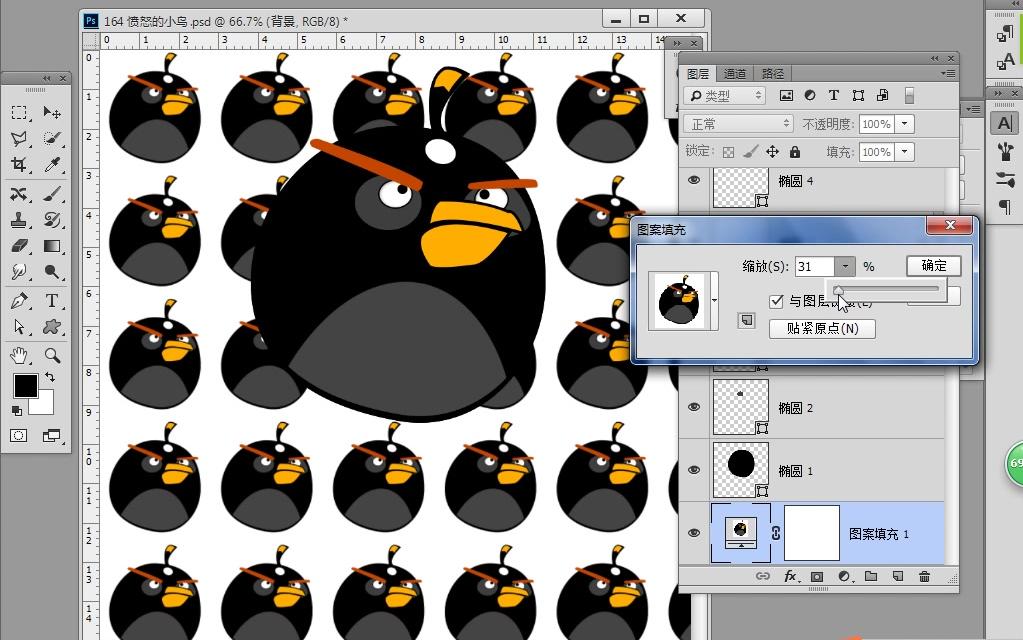Select the Polygonal Lasso tool
Screen dimensions: 1023x640
click(x=19, y=138)
